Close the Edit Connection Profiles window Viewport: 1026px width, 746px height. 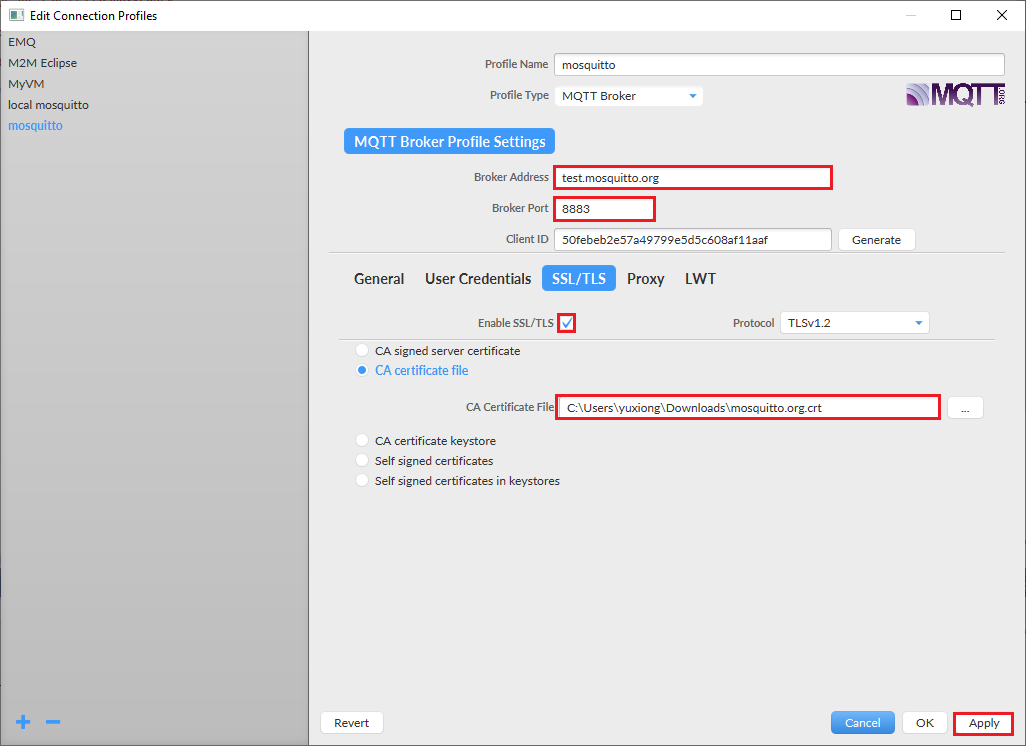1002,15
